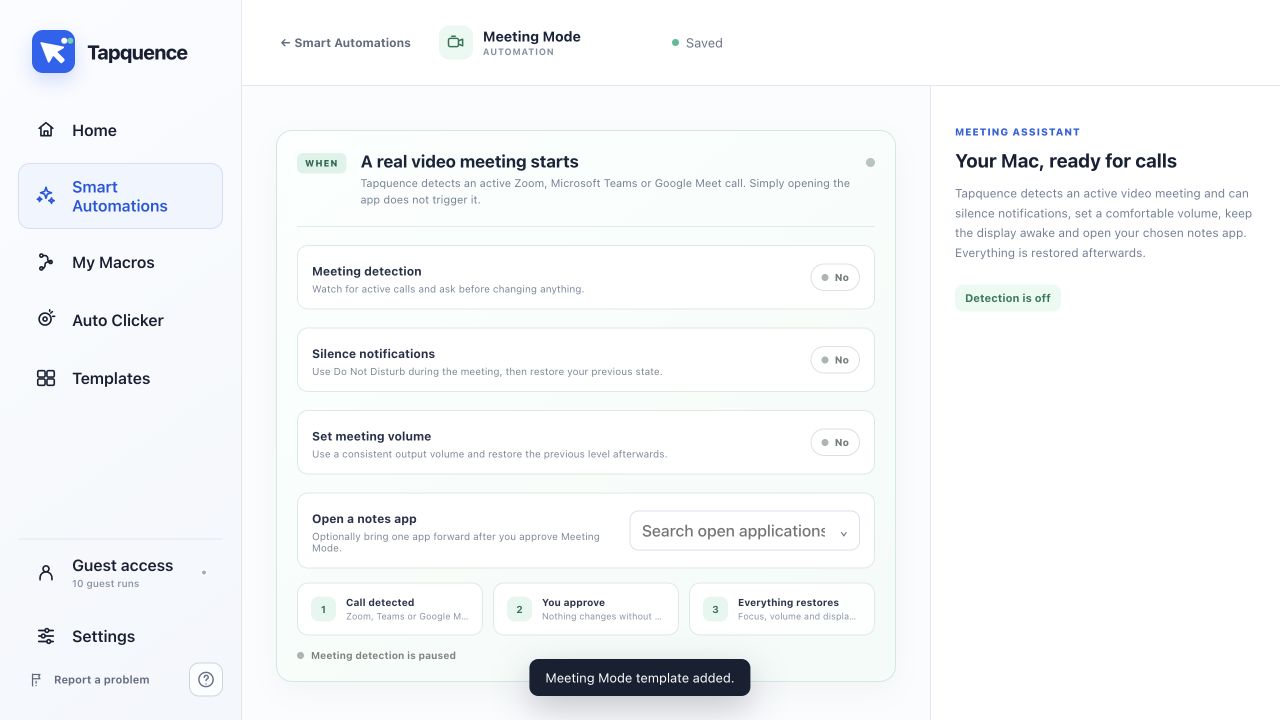Open Home in the sidebar
1280x720 pixels.
pyautogui.click(x=120, y=130)
